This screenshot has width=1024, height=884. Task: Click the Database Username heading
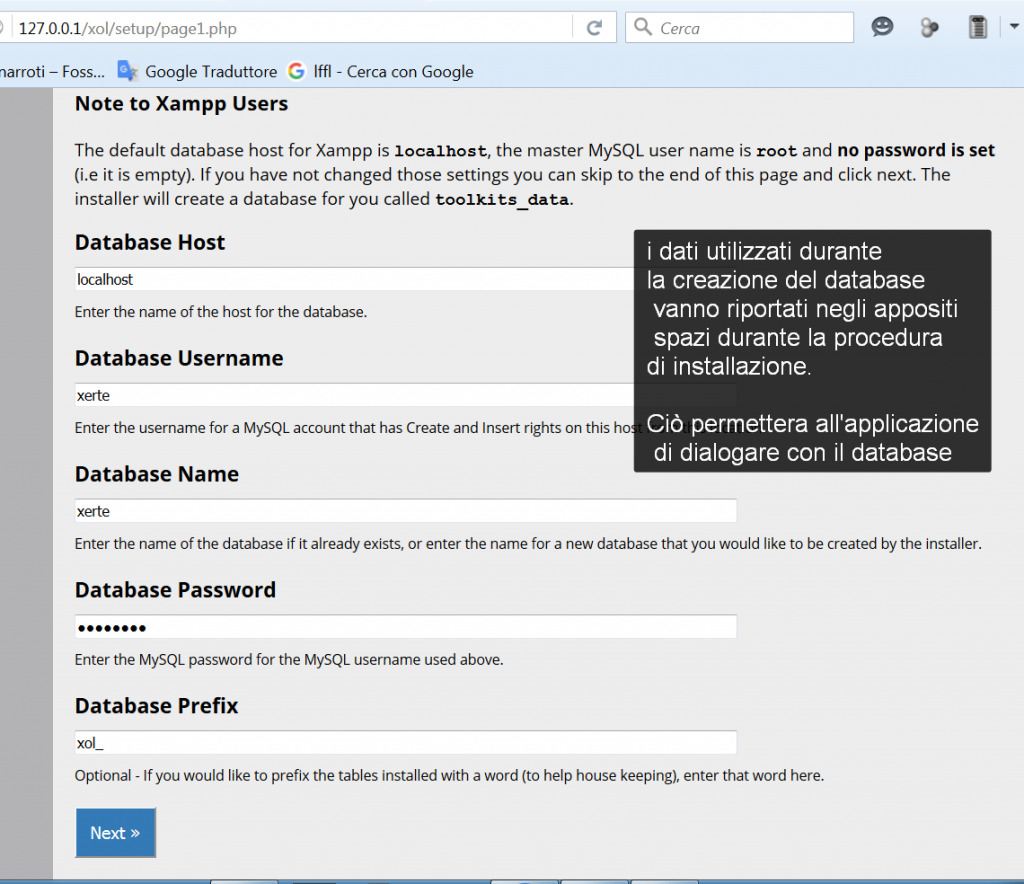179,358
